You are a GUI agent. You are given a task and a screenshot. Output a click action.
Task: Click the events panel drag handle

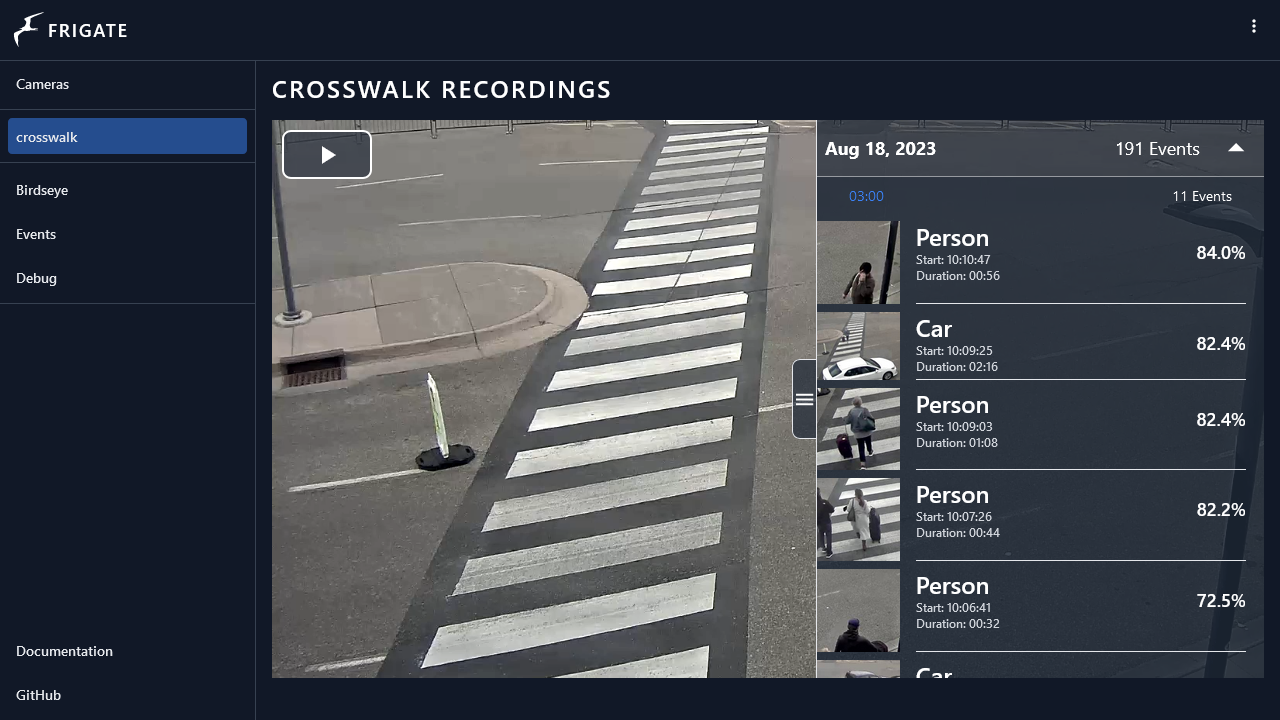pyautogui.click(x=804, y=399)
